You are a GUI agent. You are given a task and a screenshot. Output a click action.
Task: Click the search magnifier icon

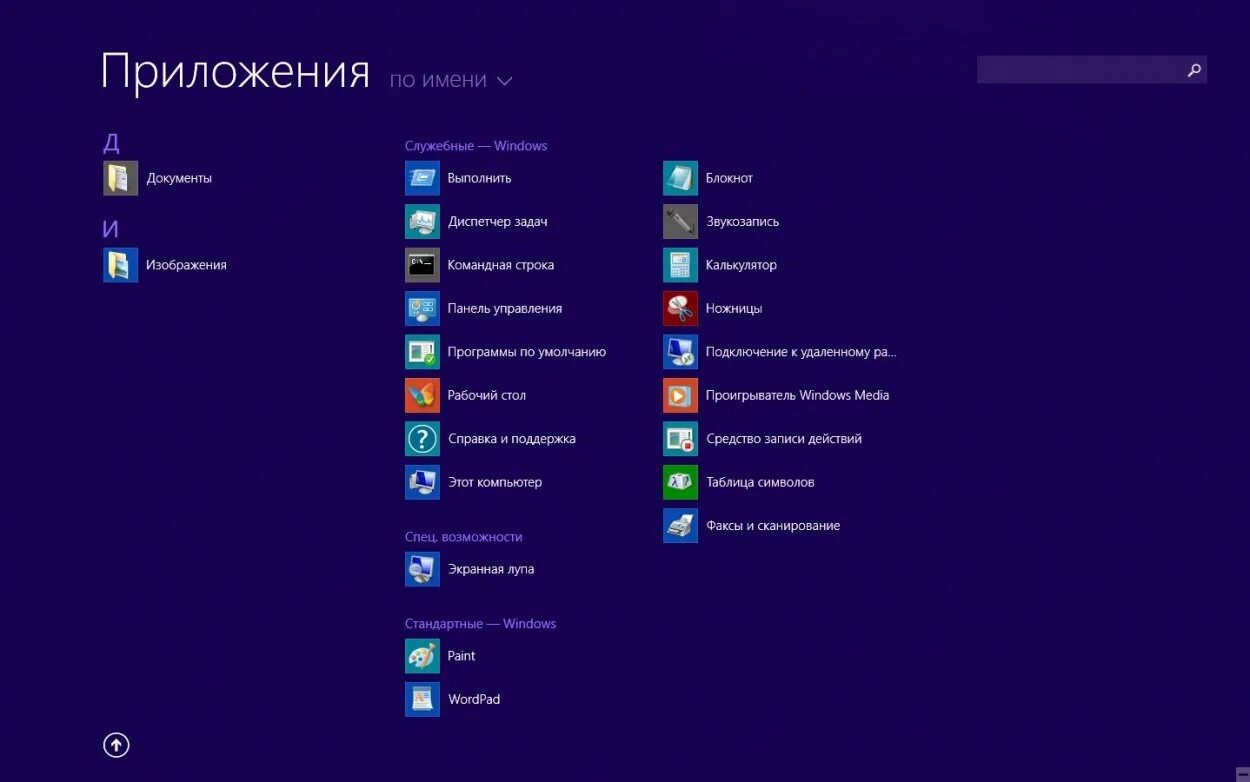click(1193, 70)
